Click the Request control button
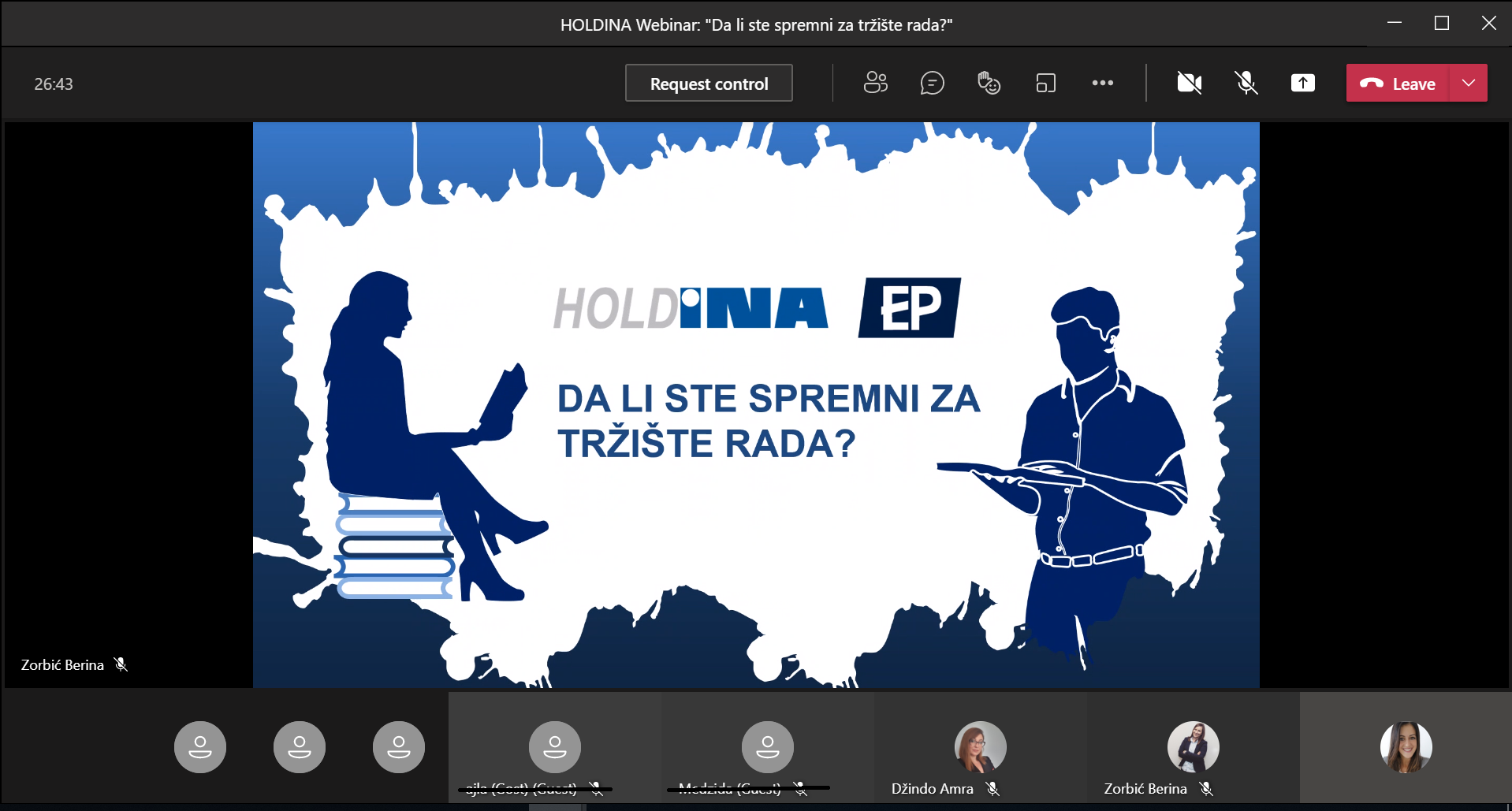 pos(709,84)
